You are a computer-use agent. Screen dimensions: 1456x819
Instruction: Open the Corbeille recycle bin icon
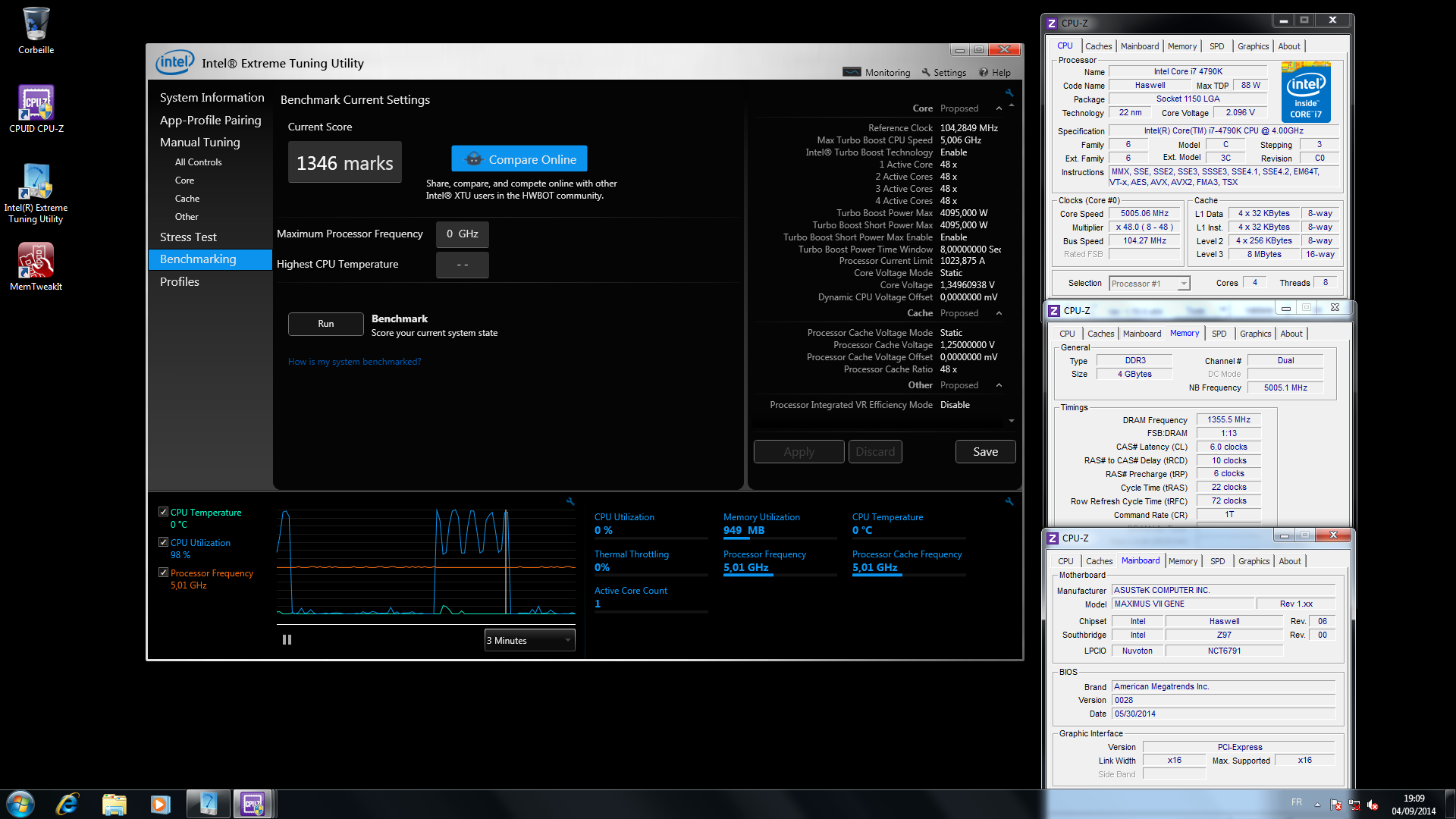coord(36,30)
